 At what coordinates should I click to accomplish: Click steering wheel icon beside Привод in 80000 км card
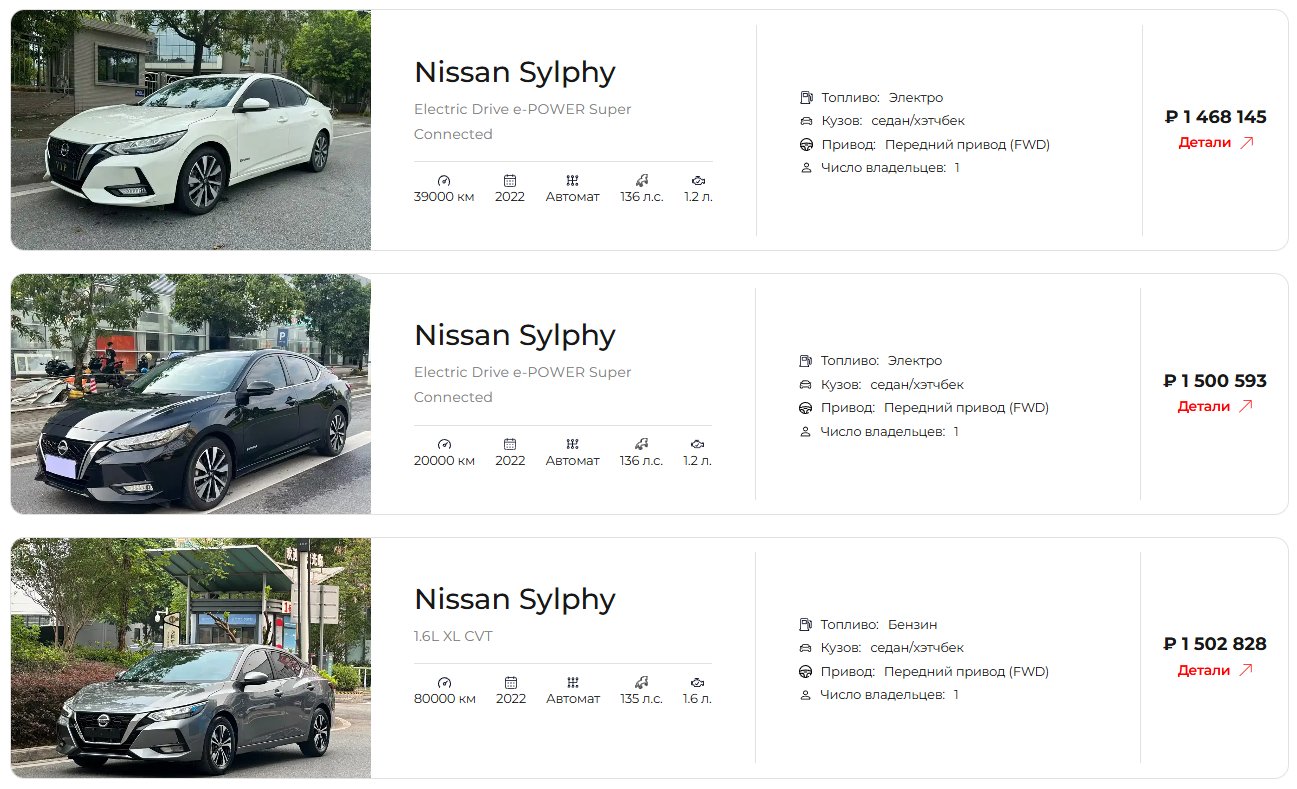[805, 672]
